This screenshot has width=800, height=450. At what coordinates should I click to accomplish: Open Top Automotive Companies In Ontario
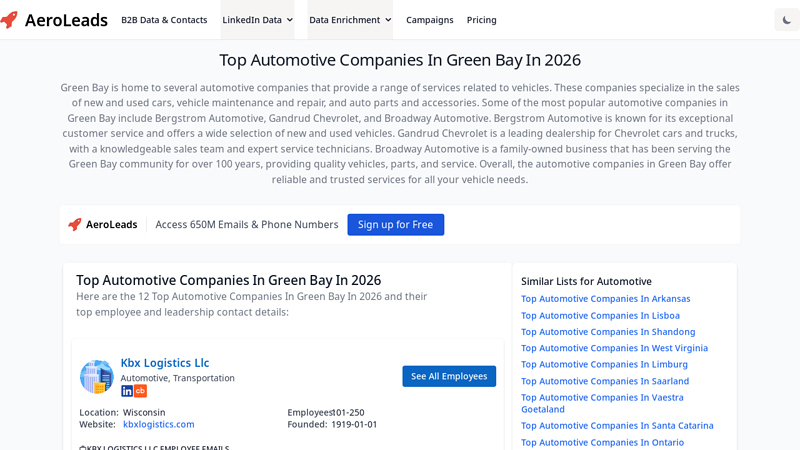tap(603, 442)
